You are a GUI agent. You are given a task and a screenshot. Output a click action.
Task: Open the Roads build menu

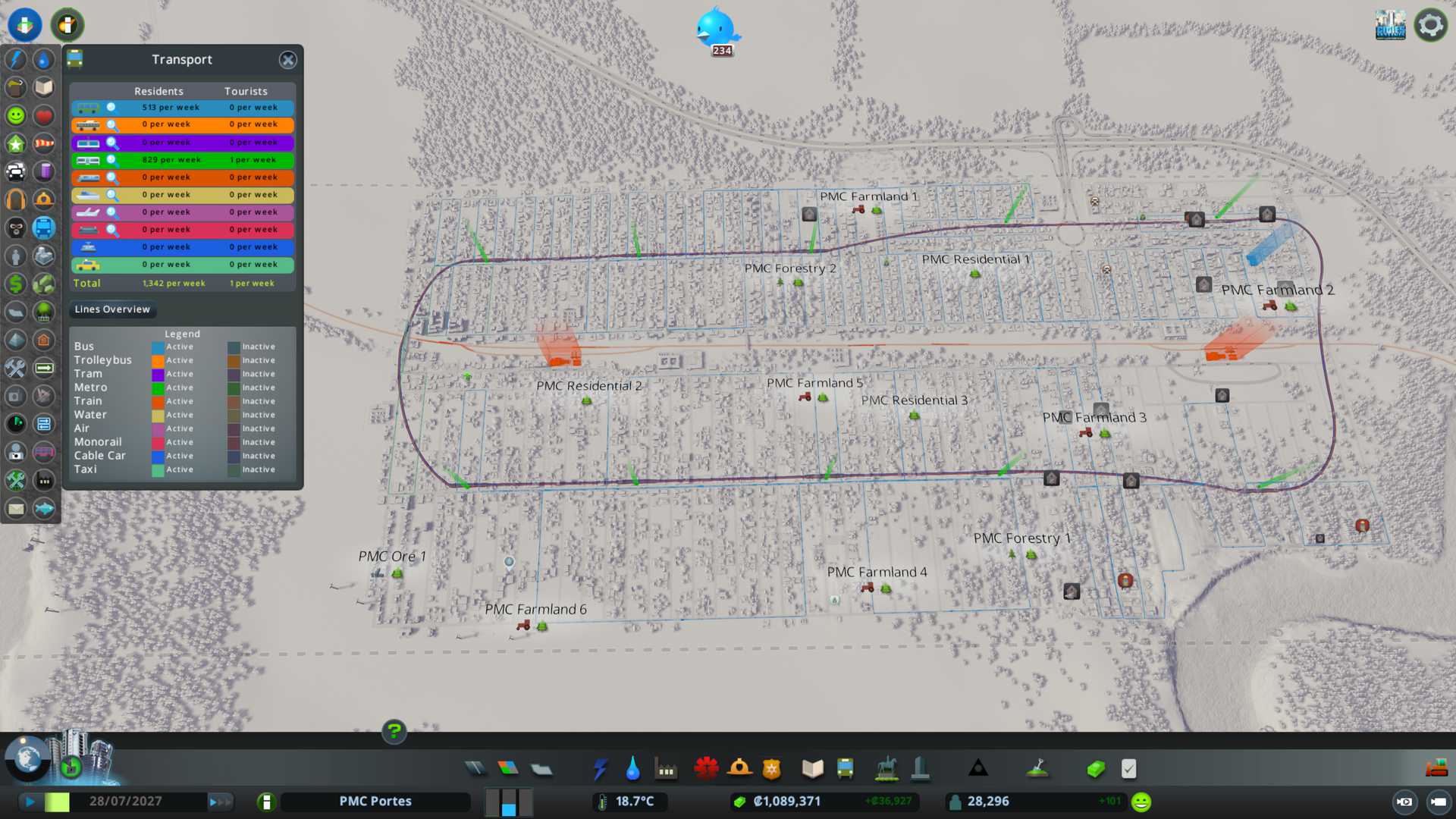(x=475, y=769)
